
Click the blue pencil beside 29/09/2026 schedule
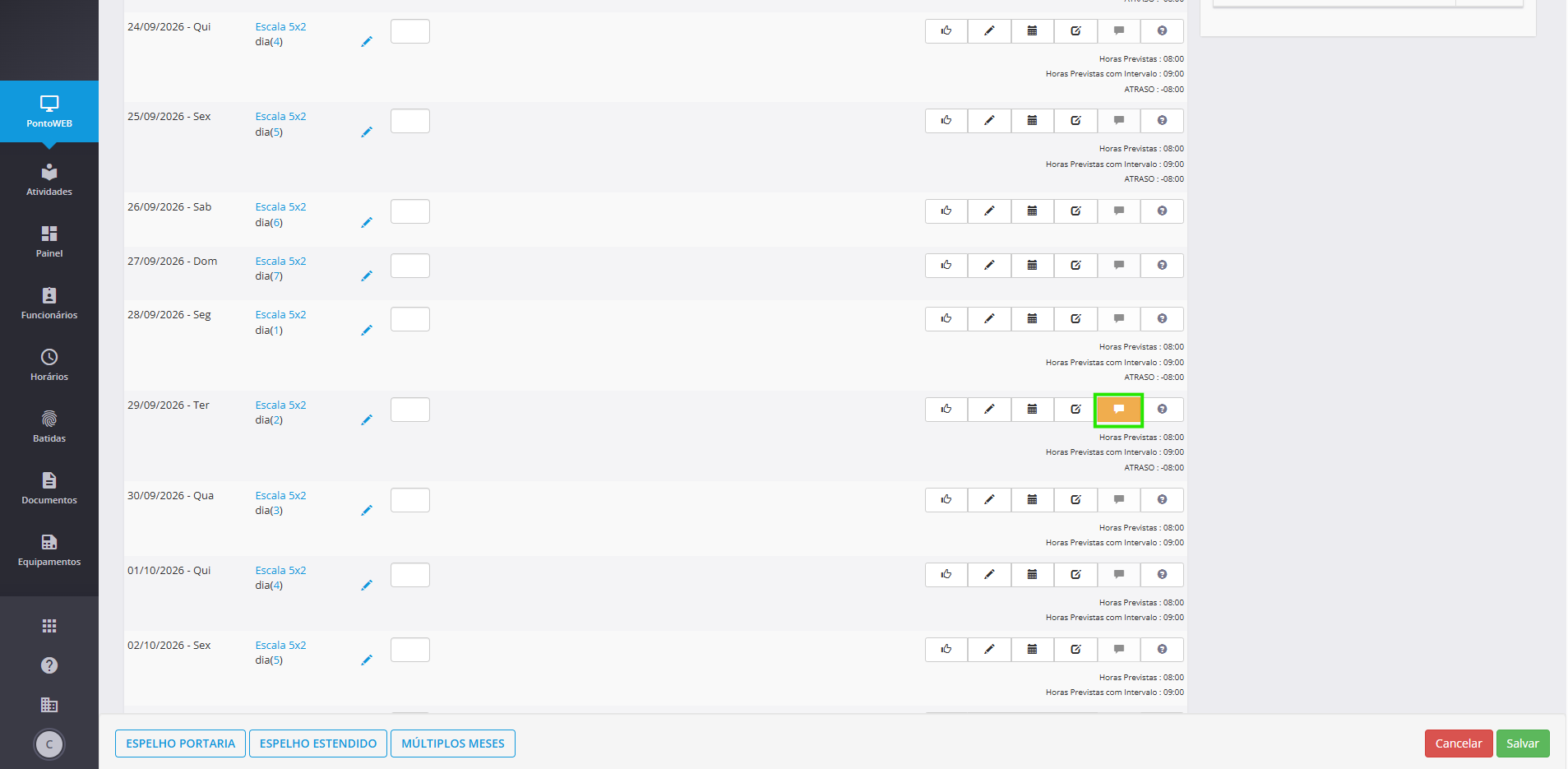[367, 419]
